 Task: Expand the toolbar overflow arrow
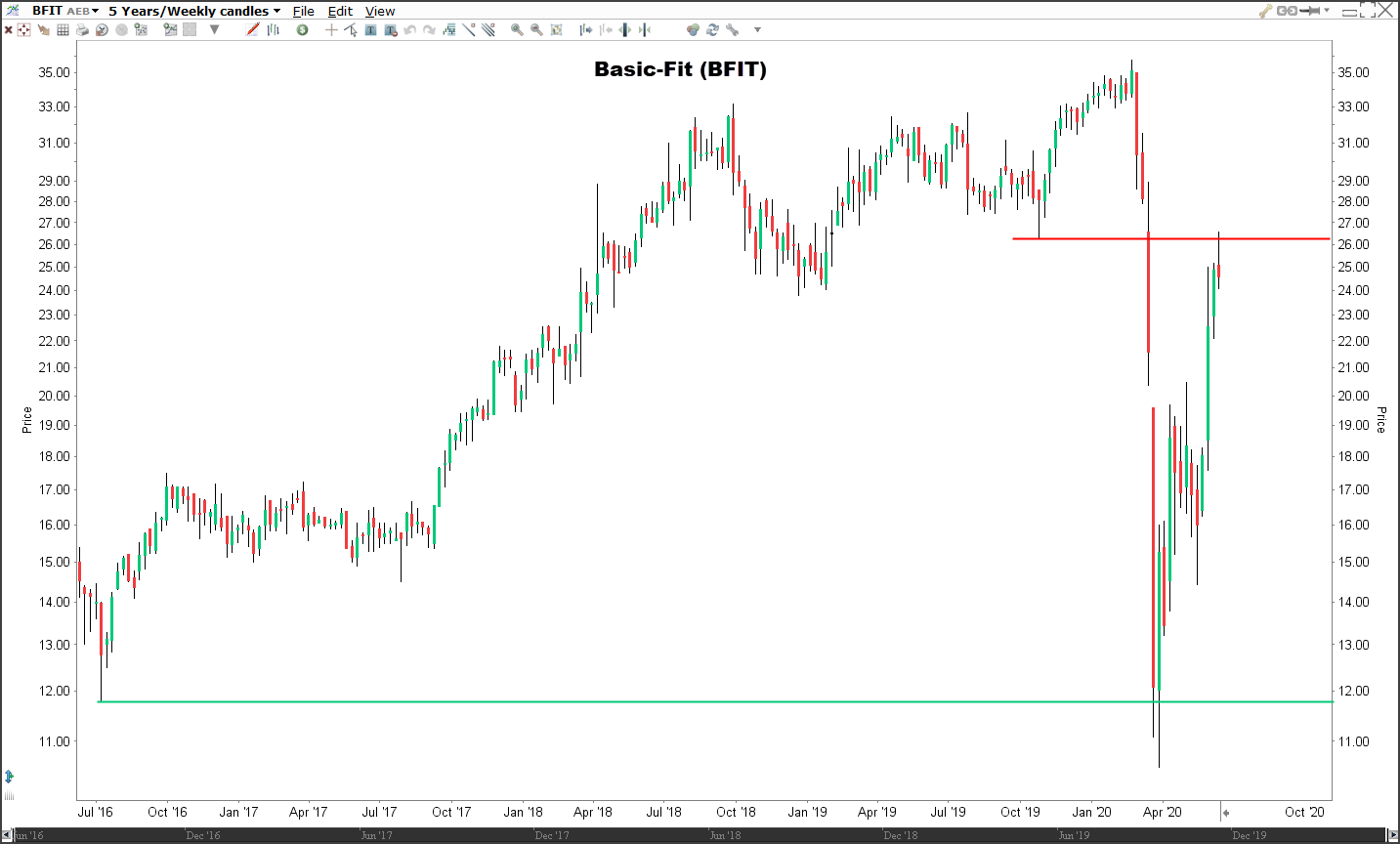(x=757, y=29)
